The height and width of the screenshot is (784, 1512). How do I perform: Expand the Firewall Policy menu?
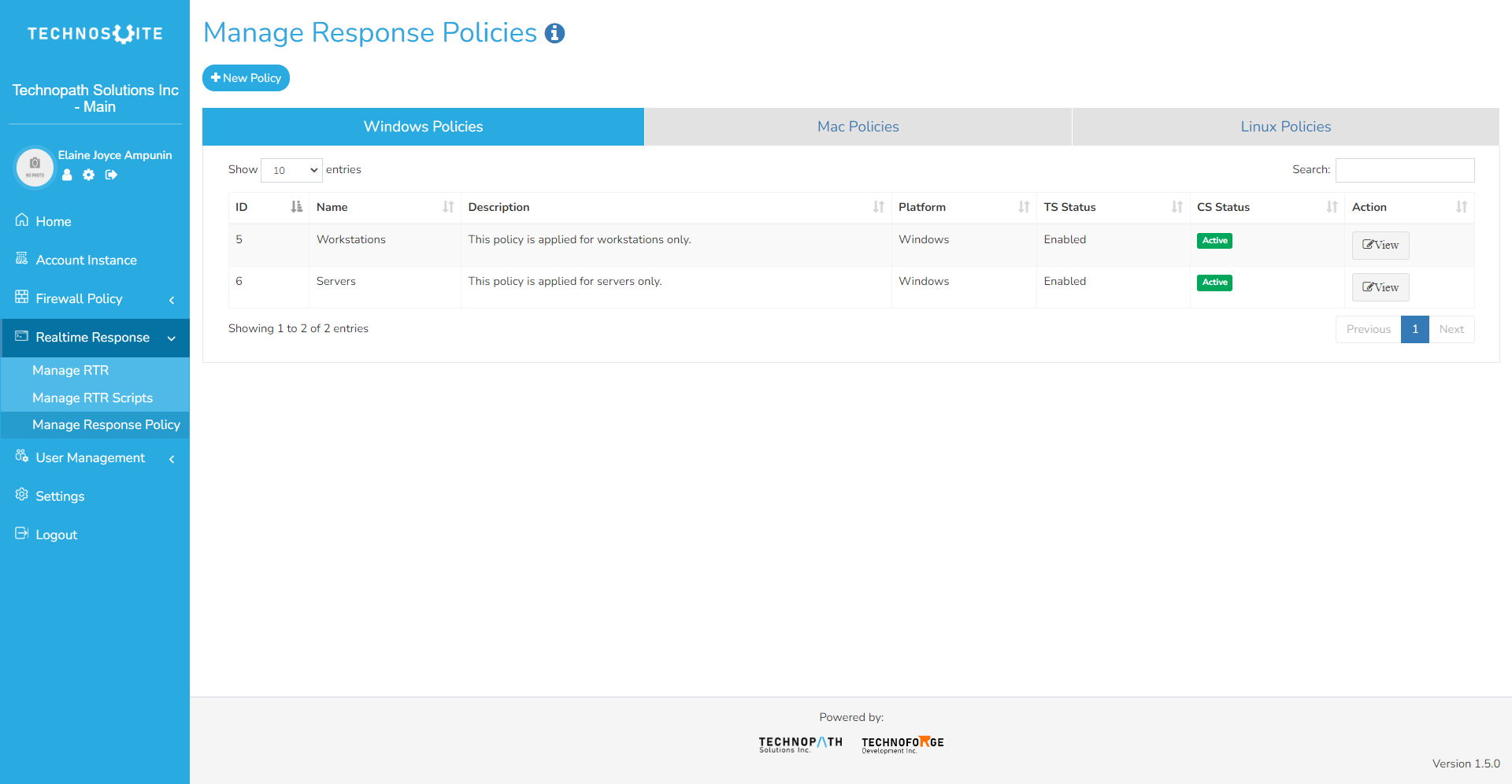[x=94, y=299]
